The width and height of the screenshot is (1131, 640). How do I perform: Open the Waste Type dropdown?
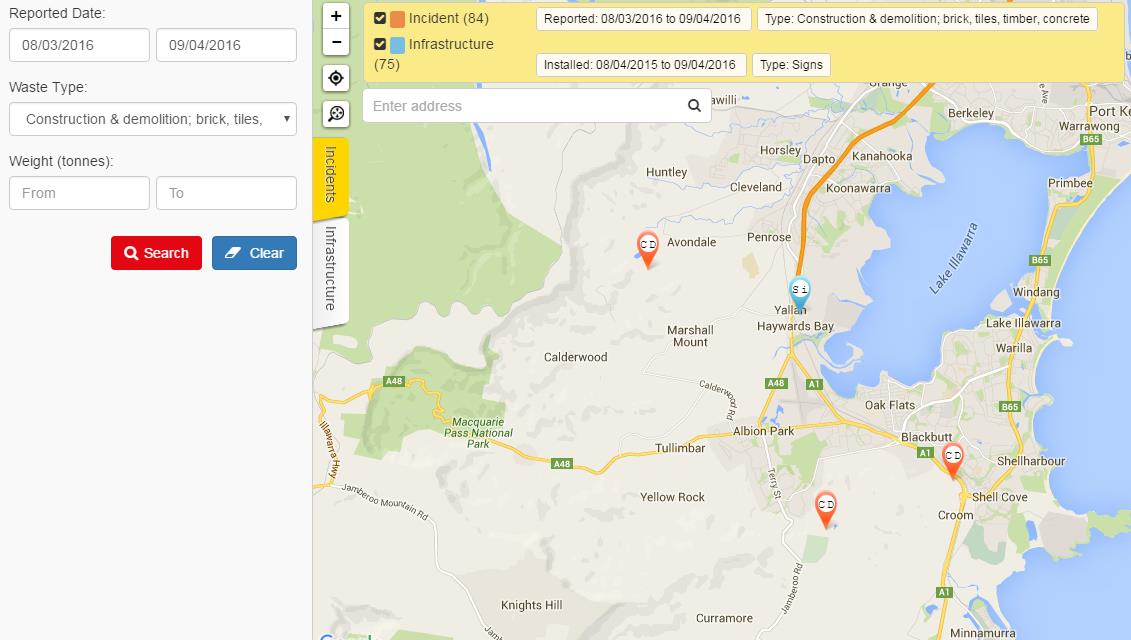point(153,119)
